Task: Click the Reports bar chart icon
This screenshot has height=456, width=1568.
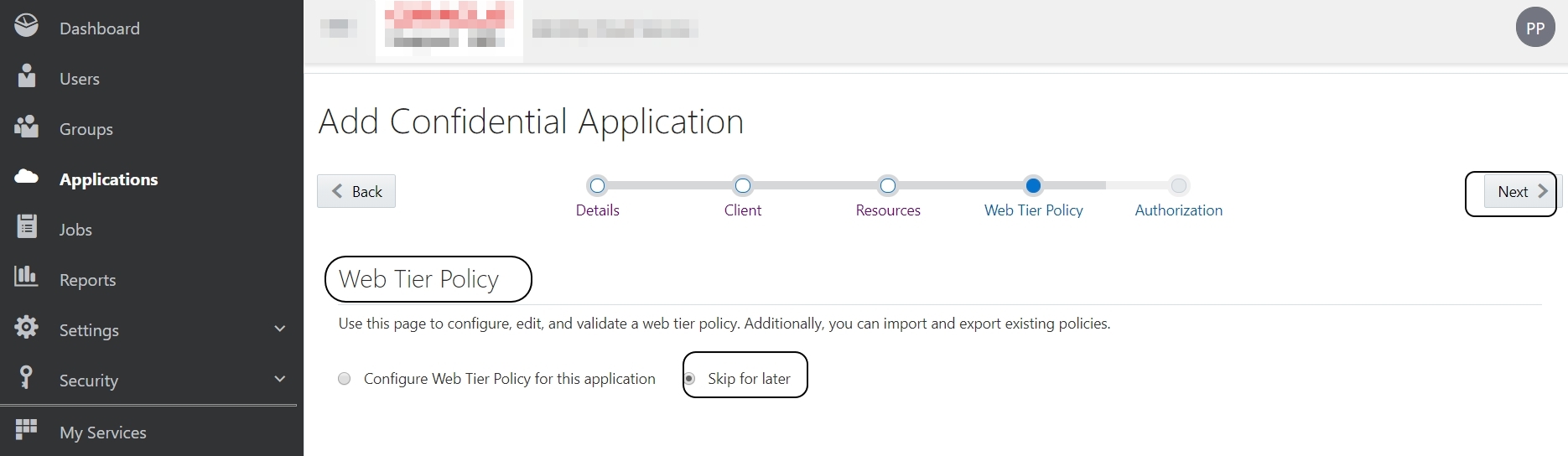Action: pyautogui.click(x=27, y=277)
